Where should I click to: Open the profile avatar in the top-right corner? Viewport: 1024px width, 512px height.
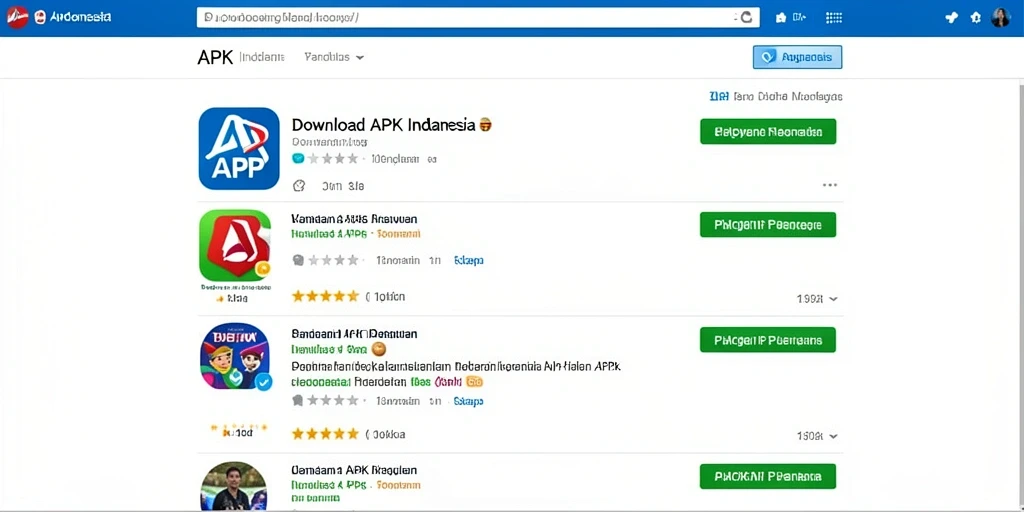1000,18
